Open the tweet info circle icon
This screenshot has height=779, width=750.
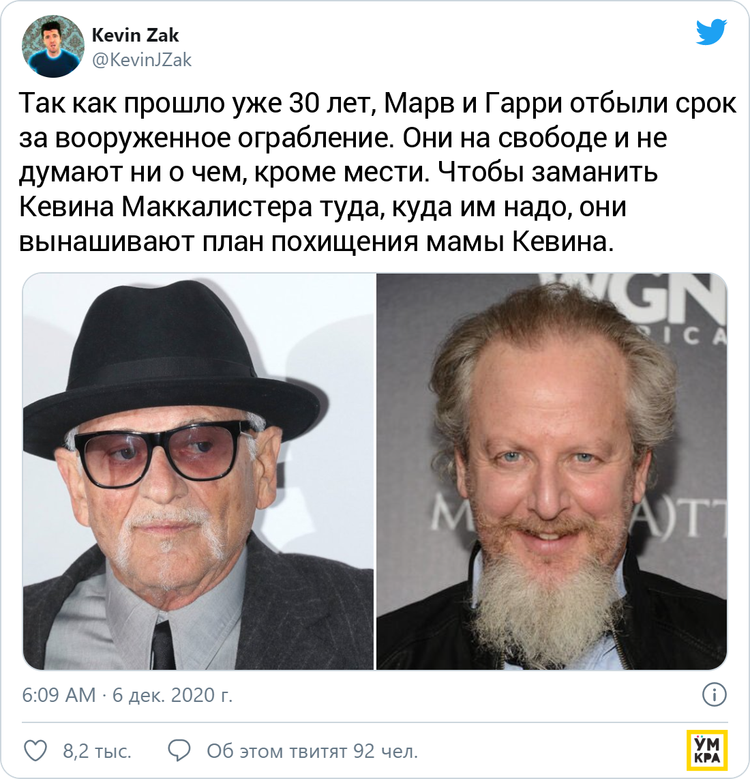coord(714,695)
